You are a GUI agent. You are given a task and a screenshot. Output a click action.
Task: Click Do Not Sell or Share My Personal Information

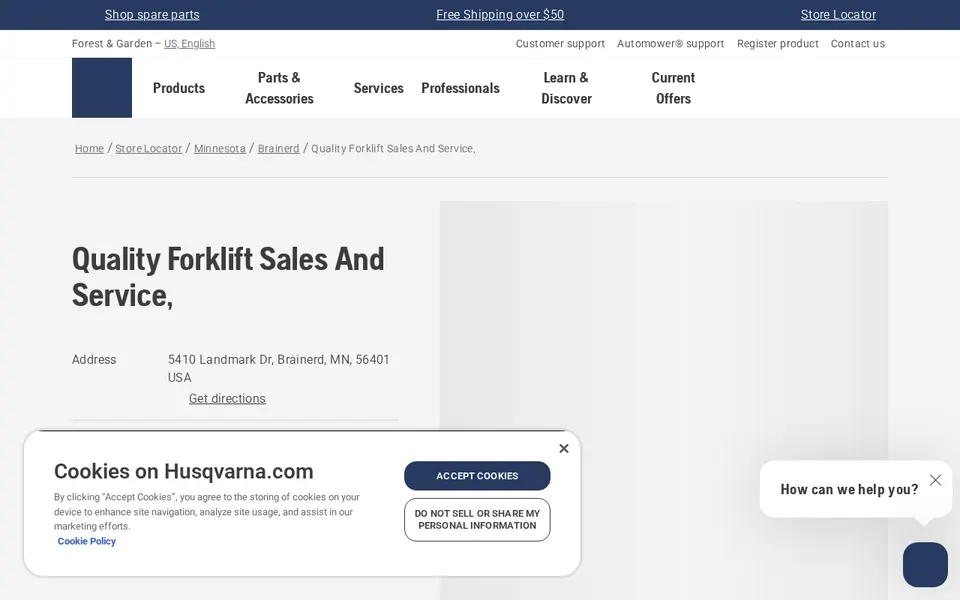coord(477,520)
